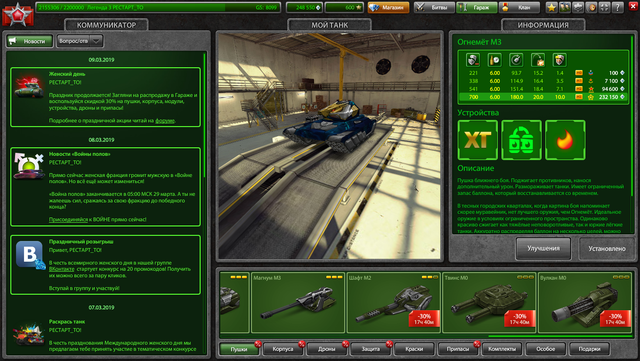Click the burning damage shield icon
Screen dimensions: 640x361
click(x=560, y=60)
